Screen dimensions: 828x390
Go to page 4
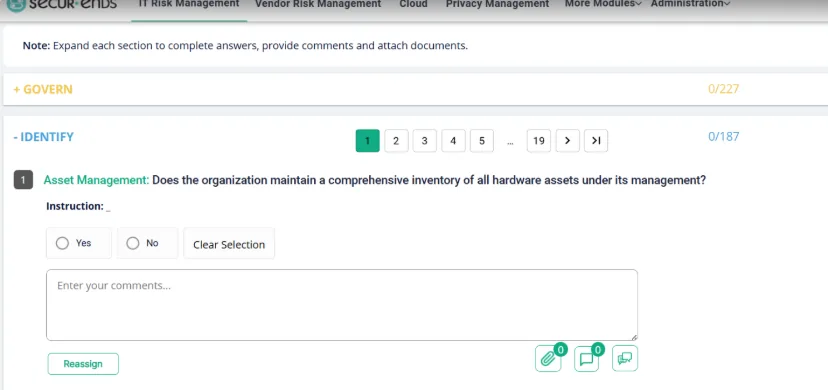pos(453,141)
